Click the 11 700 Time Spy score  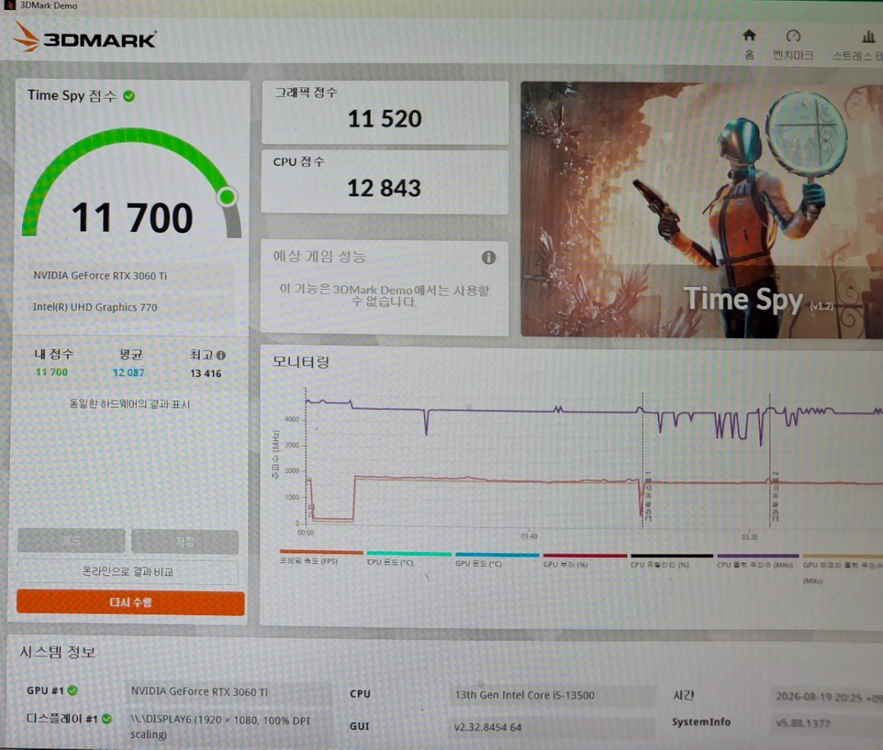pos(132,218)
